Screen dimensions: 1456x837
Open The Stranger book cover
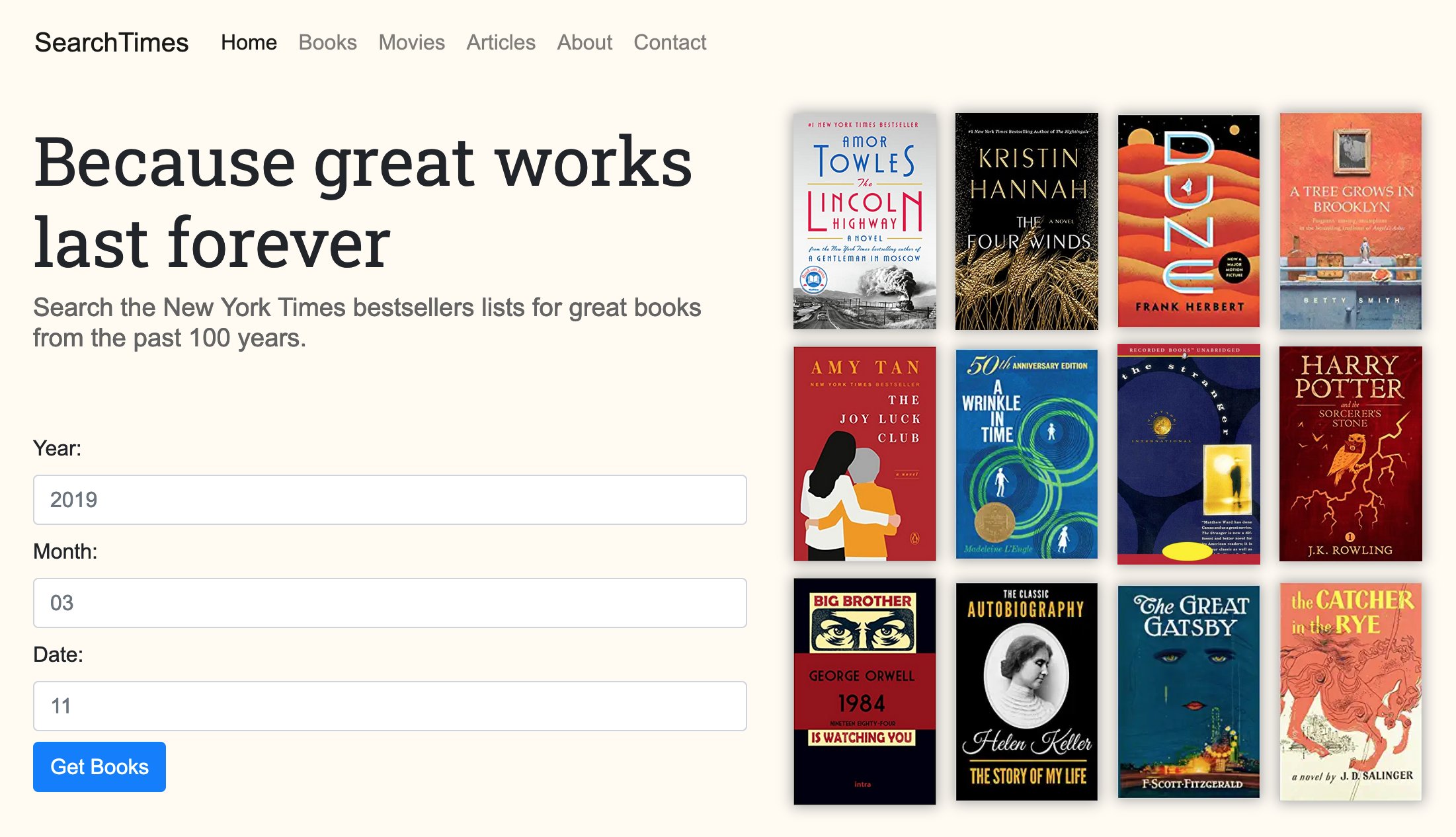(x=1189, y=454)
